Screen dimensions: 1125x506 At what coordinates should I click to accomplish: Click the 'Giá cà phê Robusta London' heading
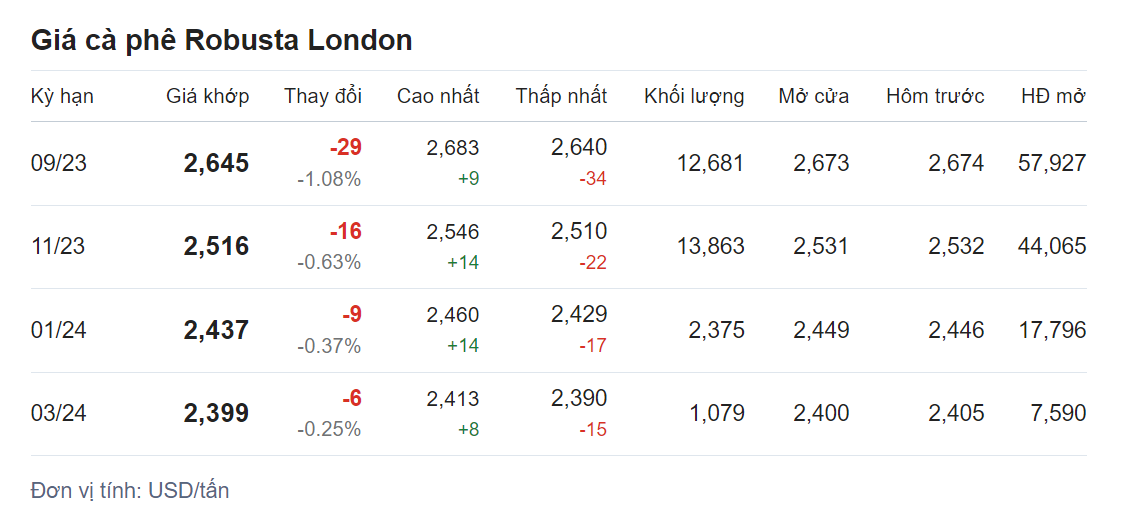[221, 40]
